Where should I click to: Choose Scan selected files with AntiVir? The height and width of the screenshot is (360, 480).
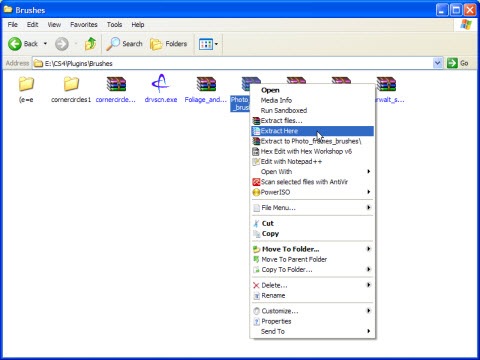[x=312, y=182]
